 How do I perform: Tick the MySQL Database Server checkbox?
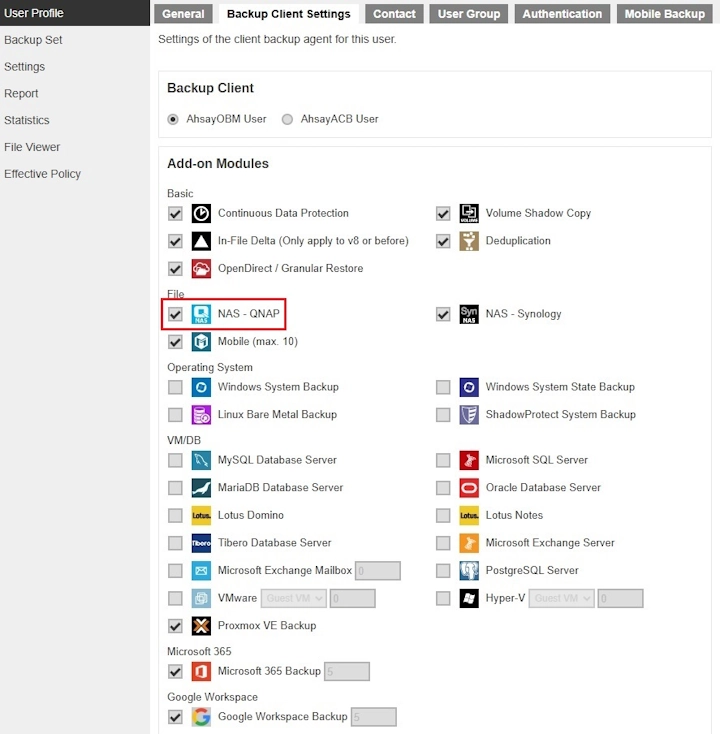pyautogui.click(x=175, y=460)
